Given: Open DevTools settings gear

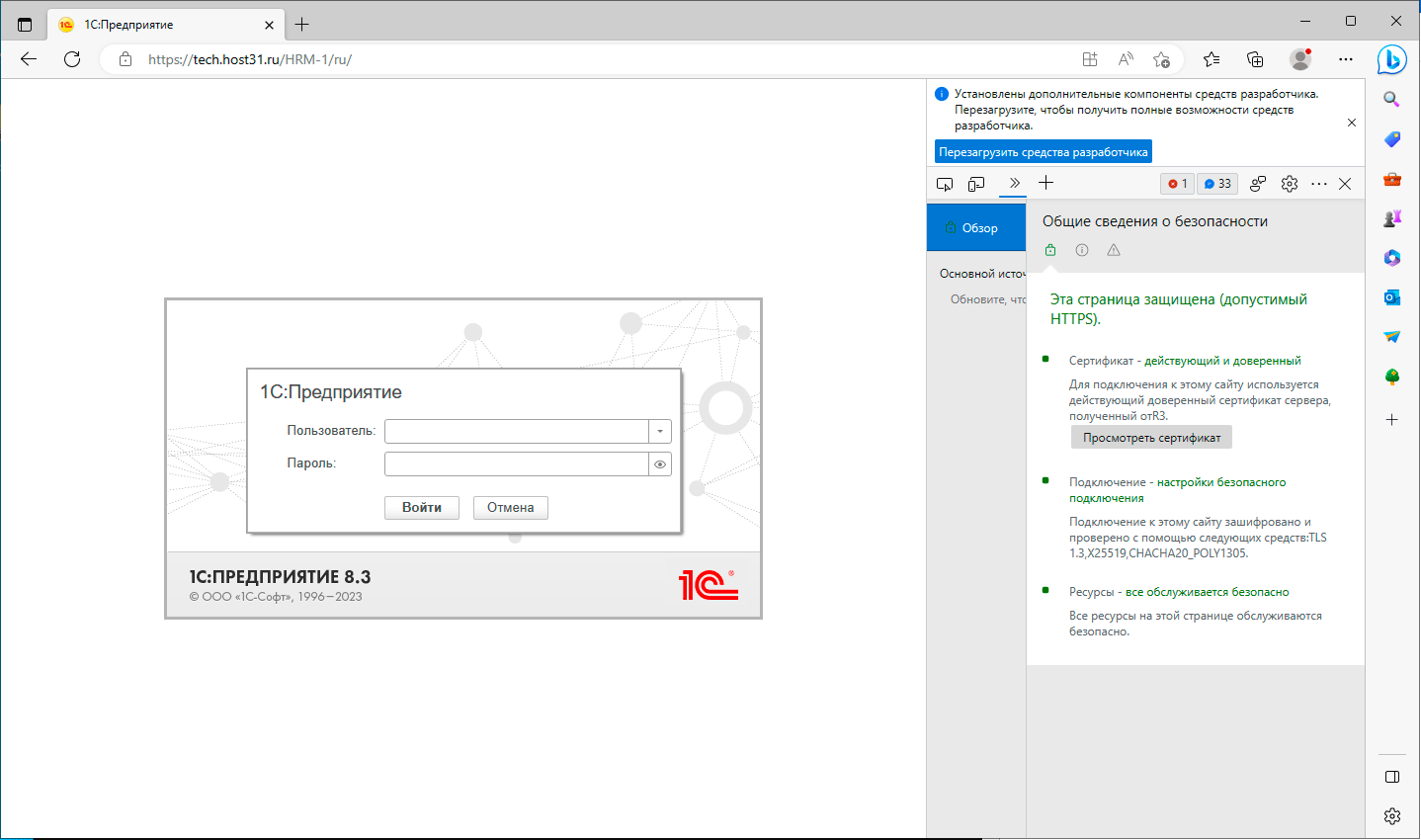Looking at the screenshot, I should point(1289,184).
